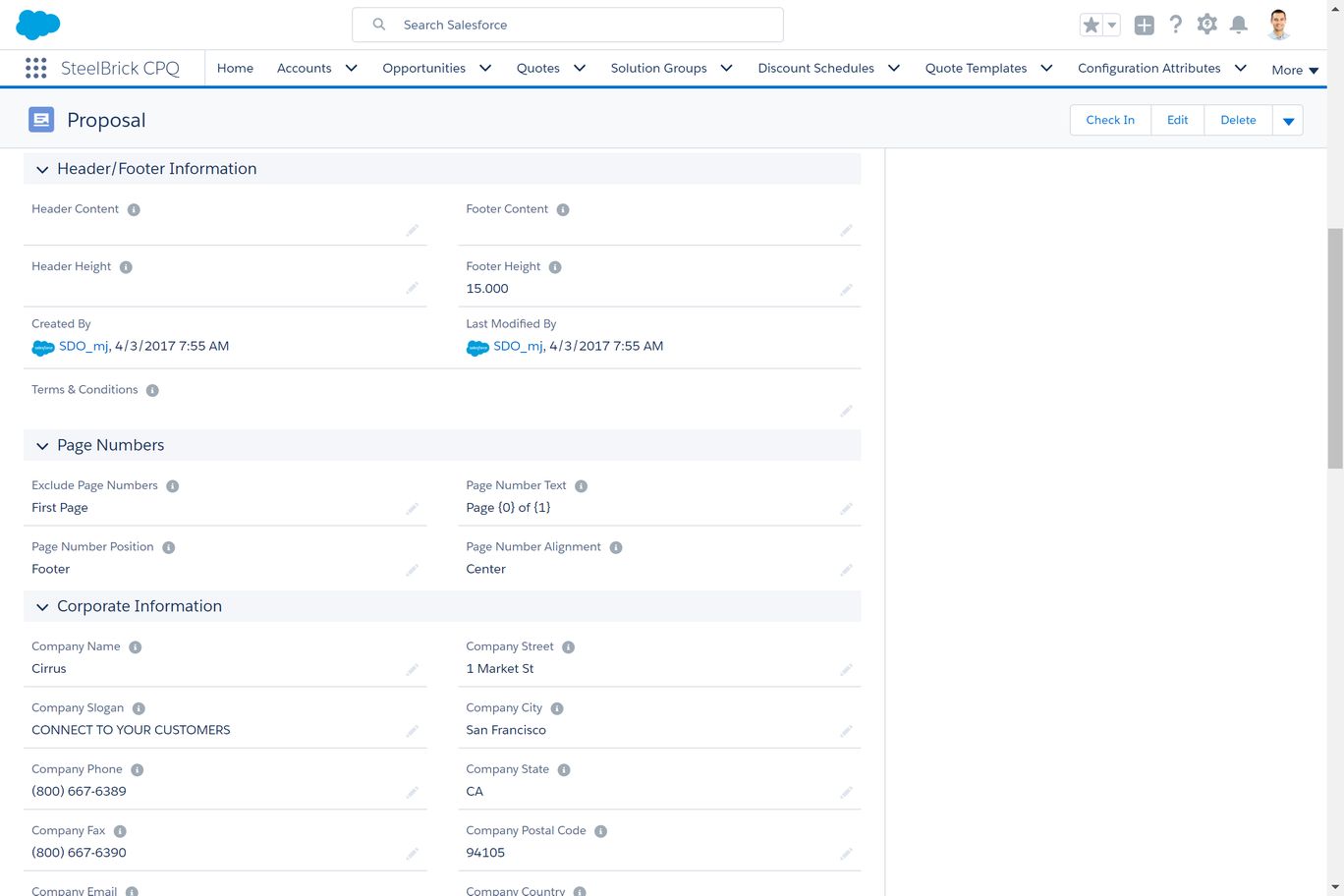Click the Help question mark icon
The height and width of the screenshot is (896, 1344).
coord(1175,25)
